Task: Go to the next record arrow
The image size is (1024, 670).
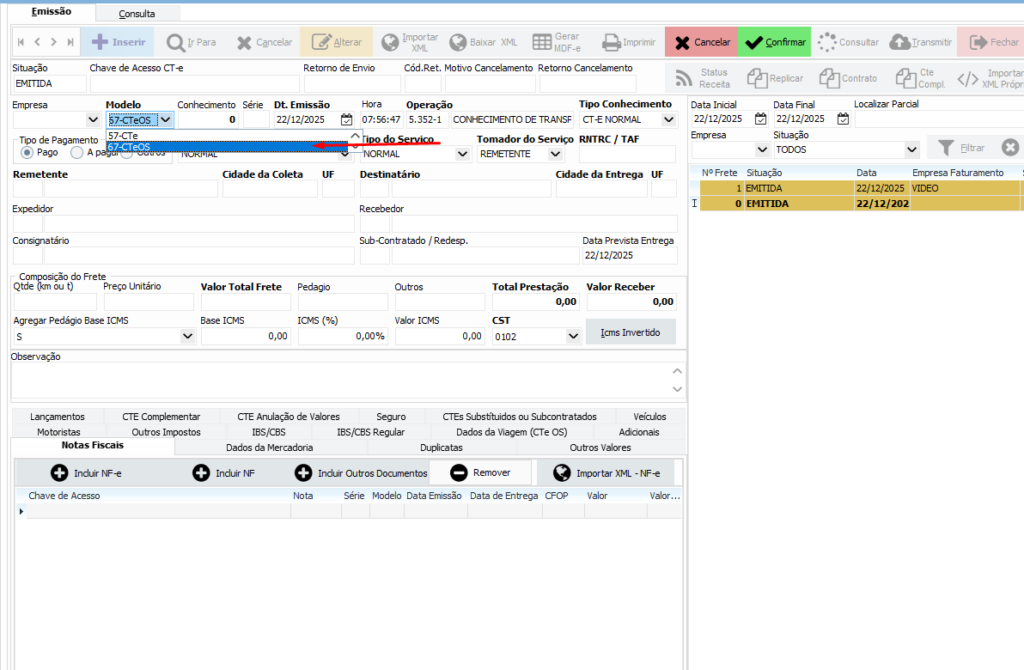Action: (54, 42)
